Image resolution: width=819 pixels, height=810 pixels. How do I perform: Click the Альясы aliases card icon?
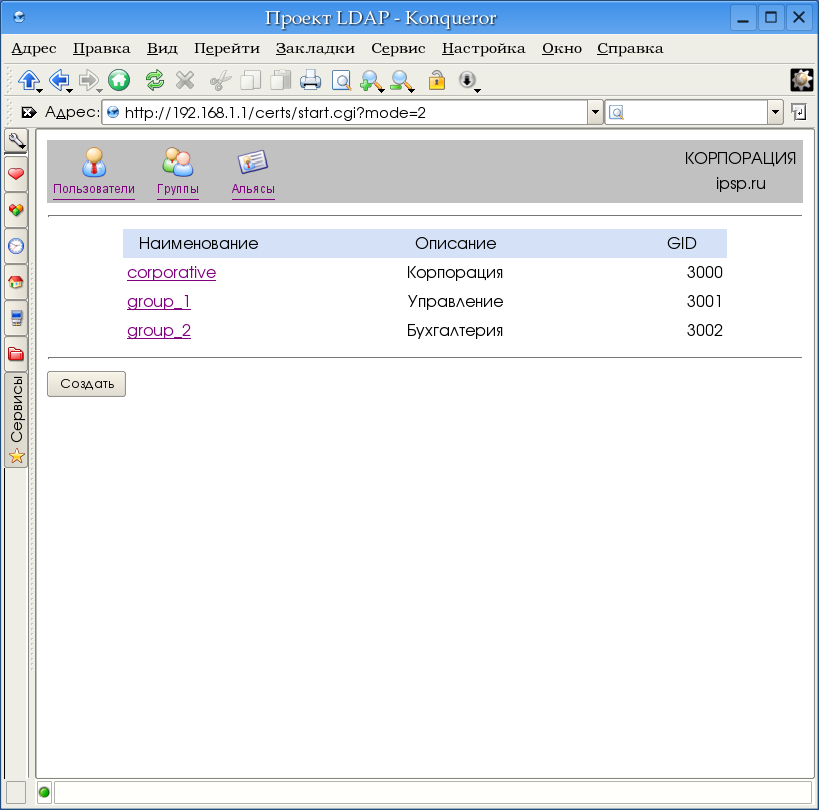point(252,161)
